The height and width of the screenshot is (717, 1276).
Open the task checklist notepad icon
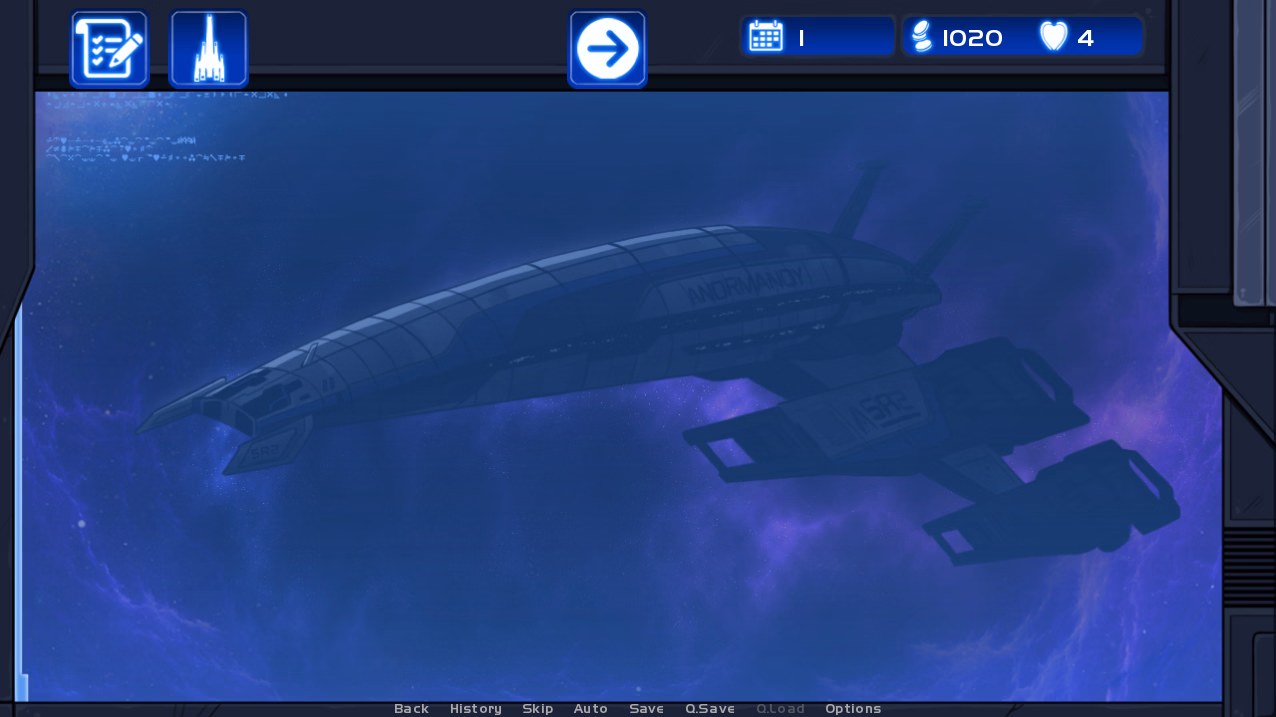[109, 49]
